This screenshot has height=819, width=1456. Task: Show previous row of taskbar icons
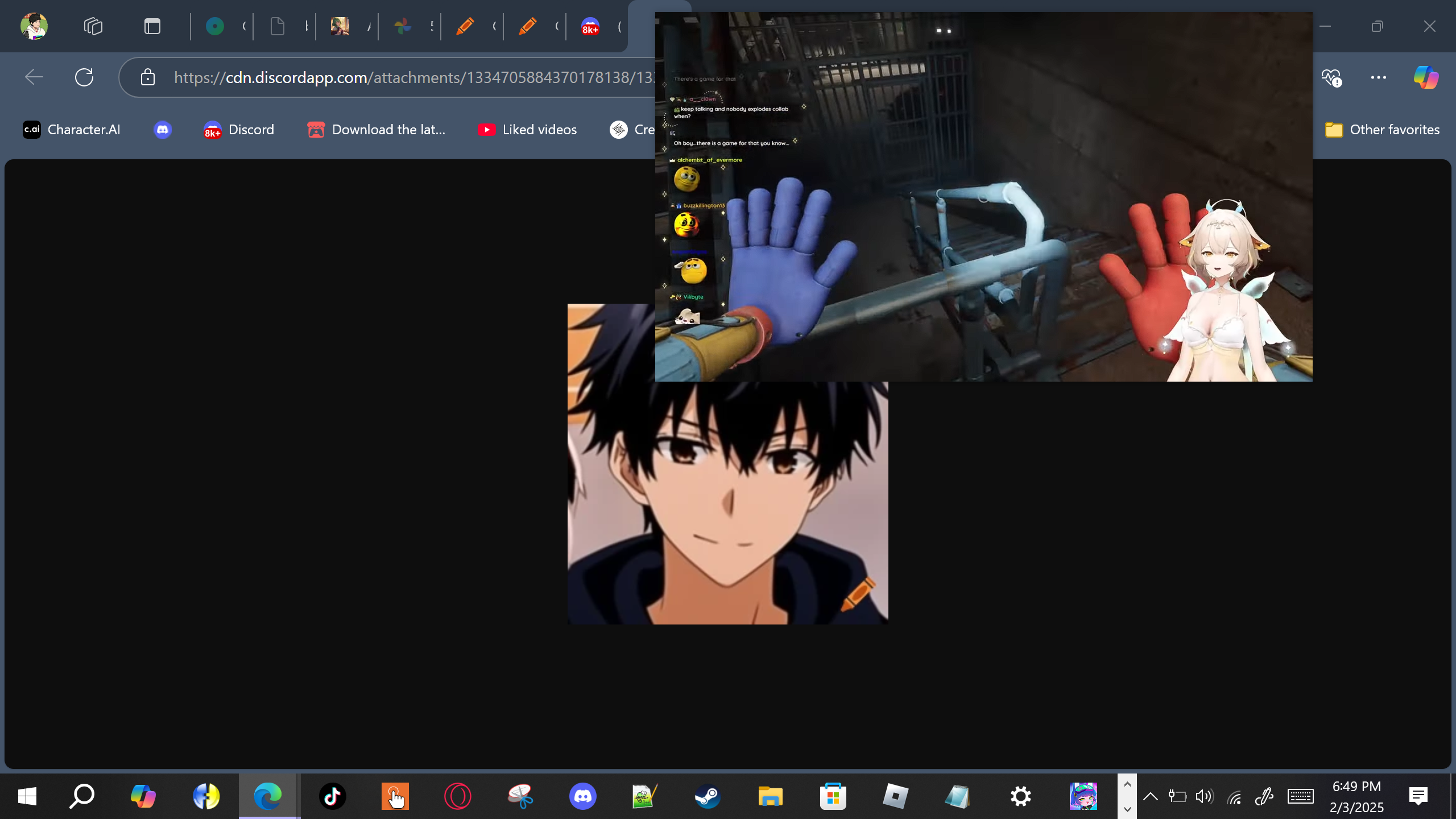coord(1127,784)
